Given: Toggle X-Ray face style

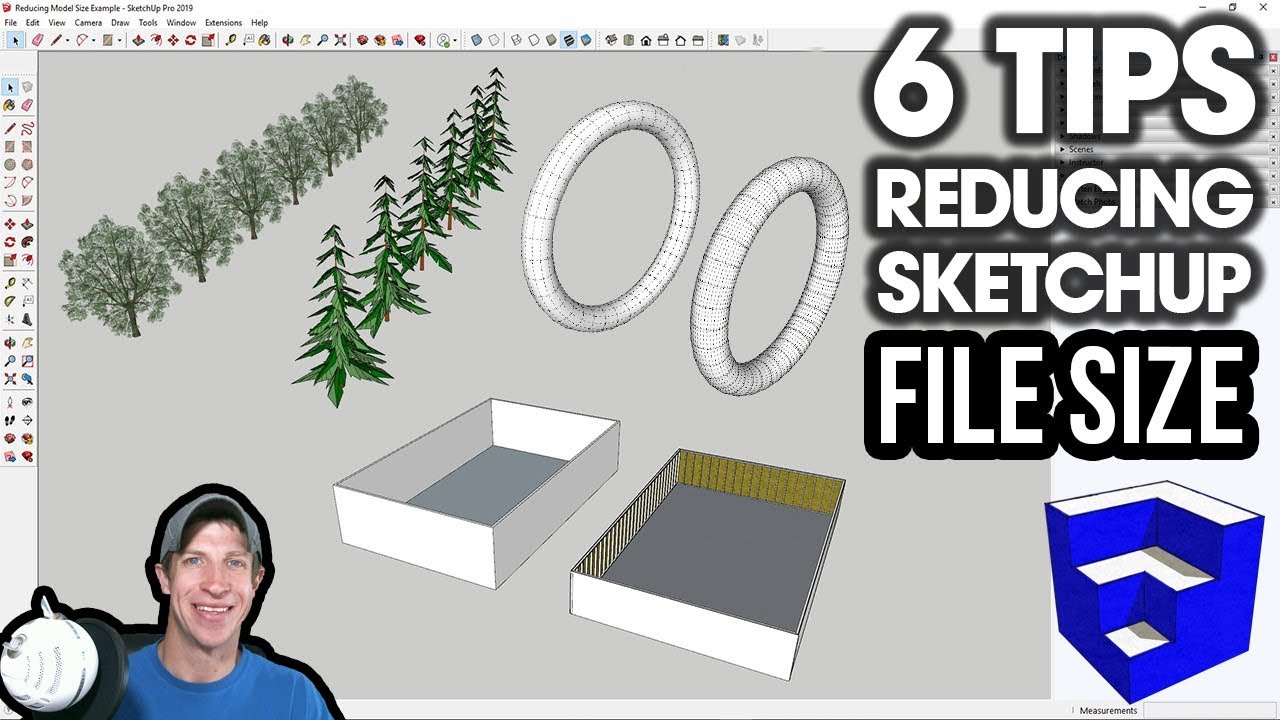Looking at the screenshot, I should [476, 40].
